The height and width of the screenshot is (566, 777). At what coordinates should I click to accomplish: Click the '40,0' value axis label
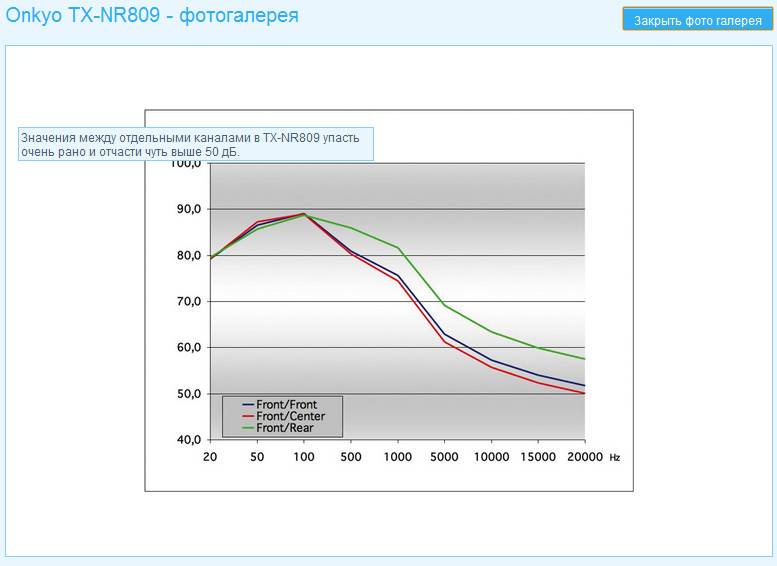[189, 440]
